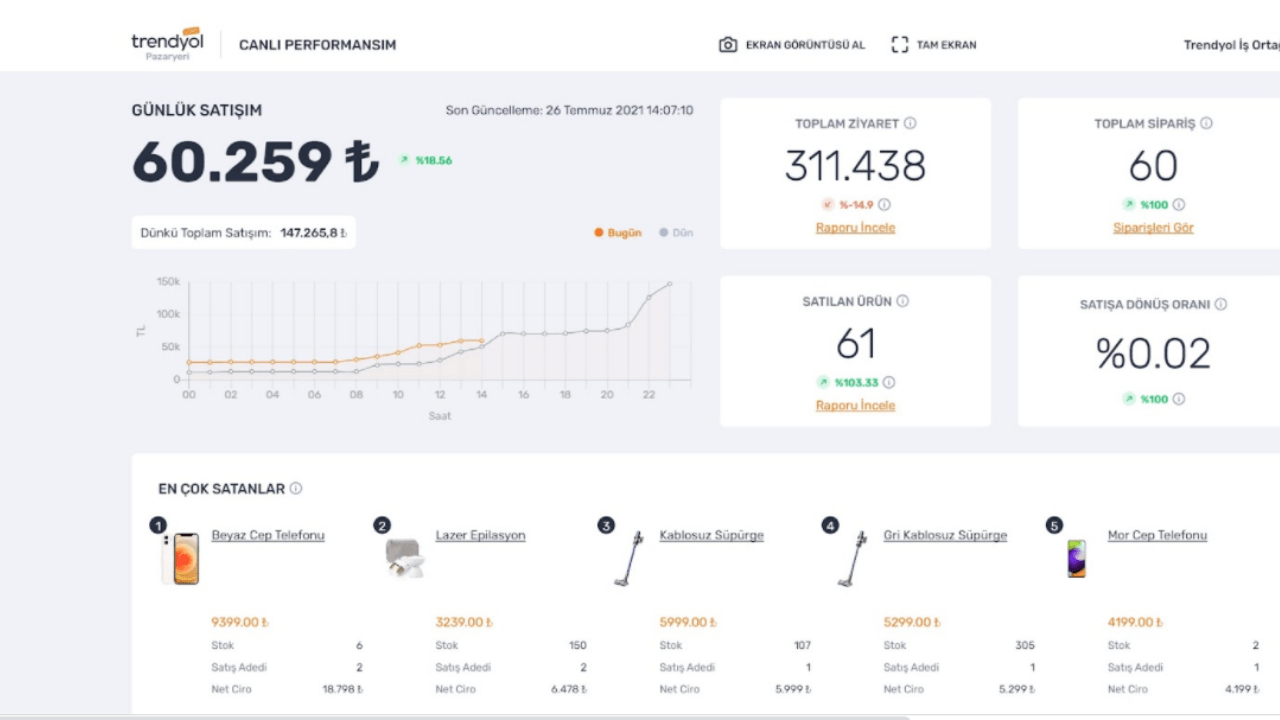1280x720 pixels.
Task: Select the Mor Cep Telefonu product image
Action: click(x=1076, y=559)
